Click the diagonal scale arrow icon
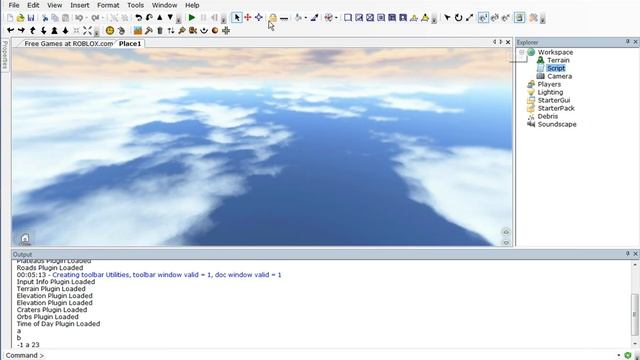The image size is (640, 360). click(469, 18)
